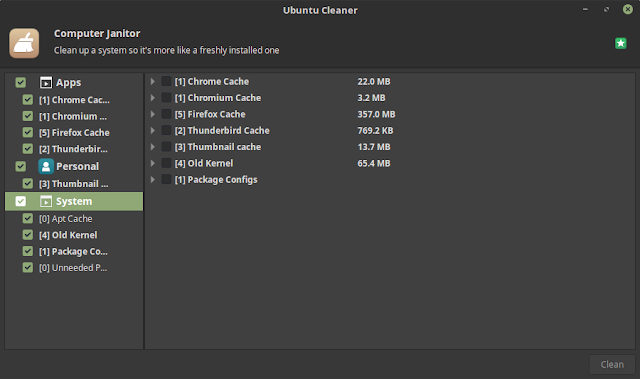Click the 3.2 MB size value
The image size is (640, 379).
[371, 98]
